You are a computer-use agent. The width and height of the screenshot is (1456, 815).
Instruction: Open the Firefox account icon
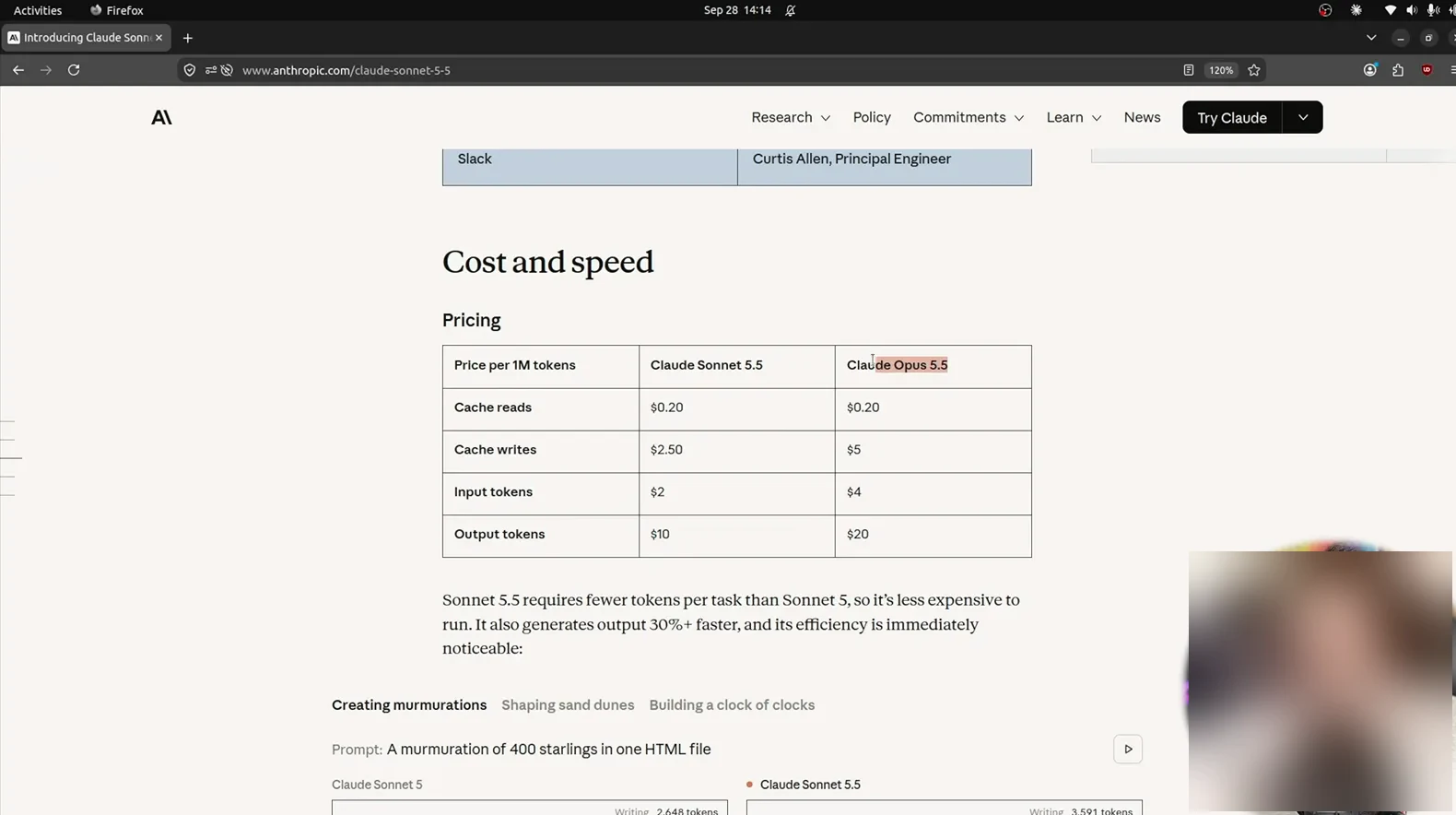pos(1370,70)
